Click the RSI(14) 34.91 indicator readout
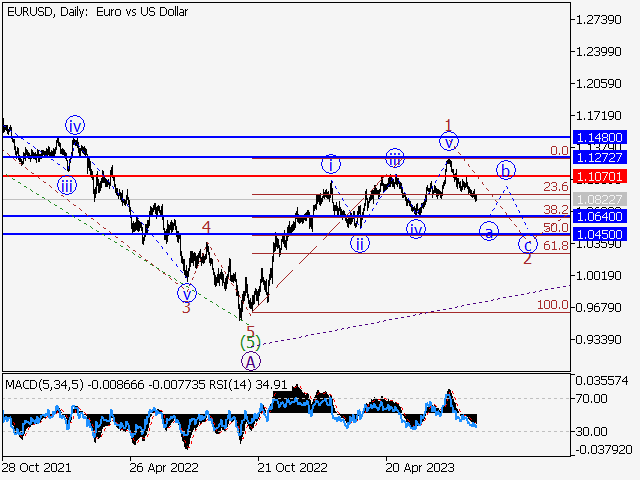The height and width of the screenshot is (480, 640). 248,384
